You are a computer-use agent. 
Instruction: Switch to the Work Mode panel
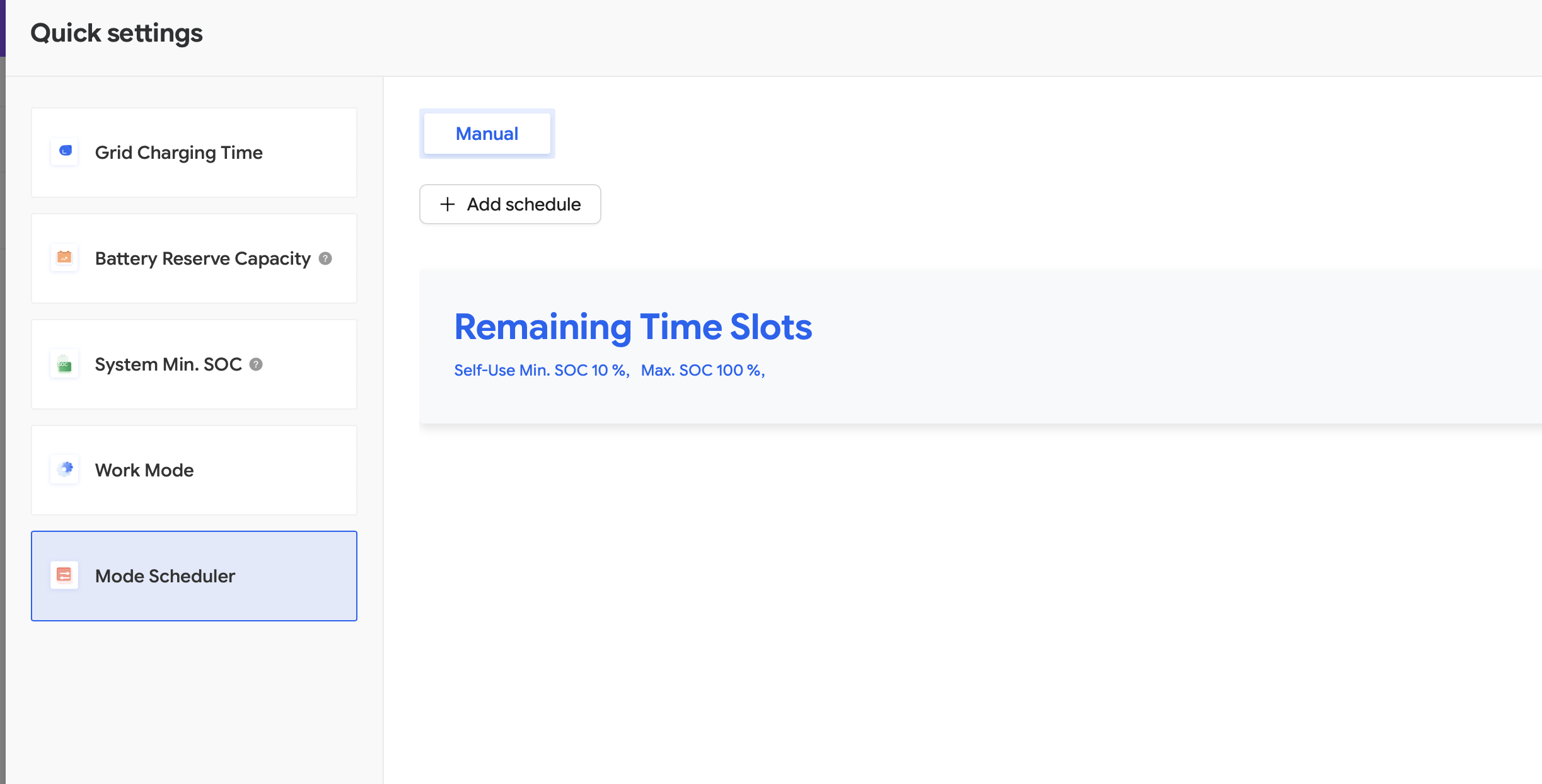[194, 470]
